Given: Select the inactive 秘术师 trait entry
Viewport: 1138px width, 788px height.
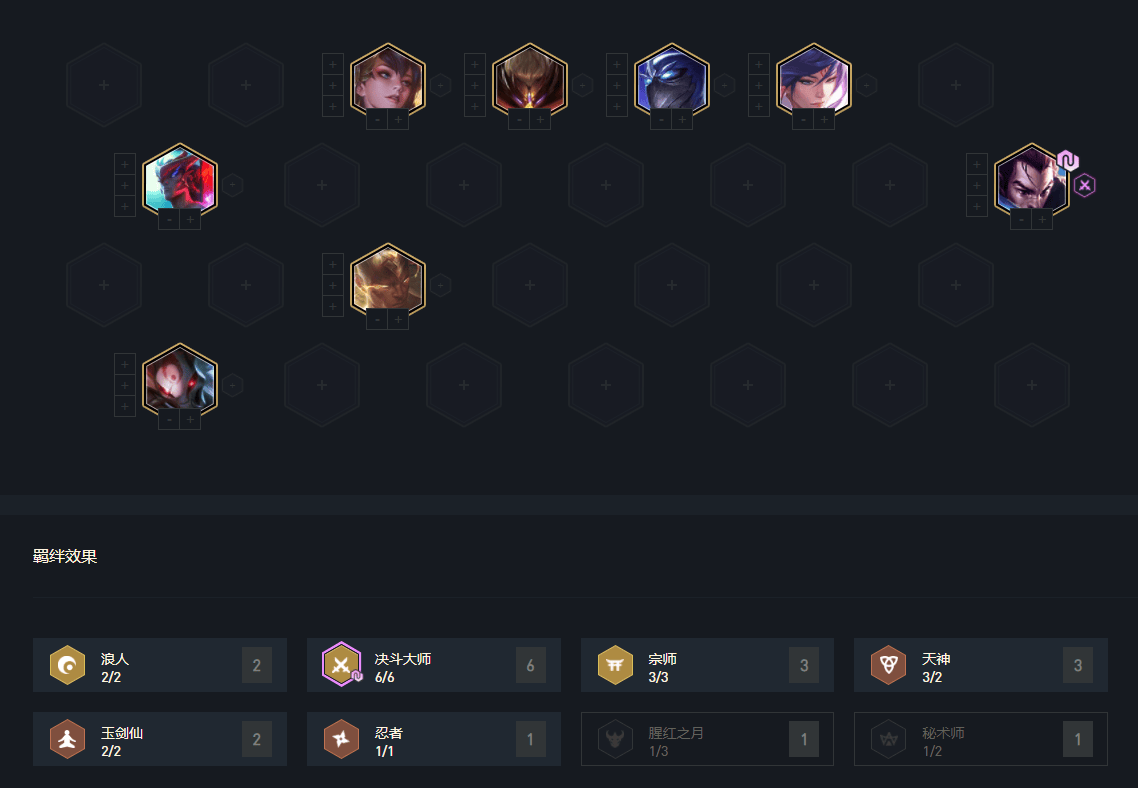Looking at the screenshot, I should click(x=981, y=739).
